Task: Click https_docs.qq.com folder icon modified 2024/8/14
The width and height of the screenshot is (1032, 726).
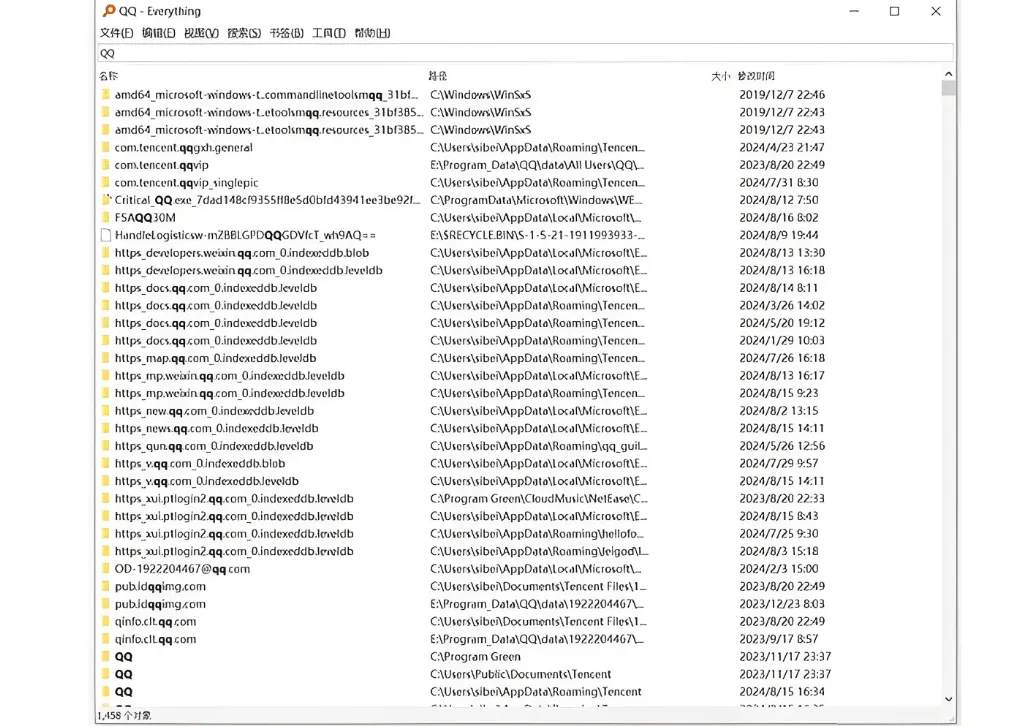Action: [105, 288]
